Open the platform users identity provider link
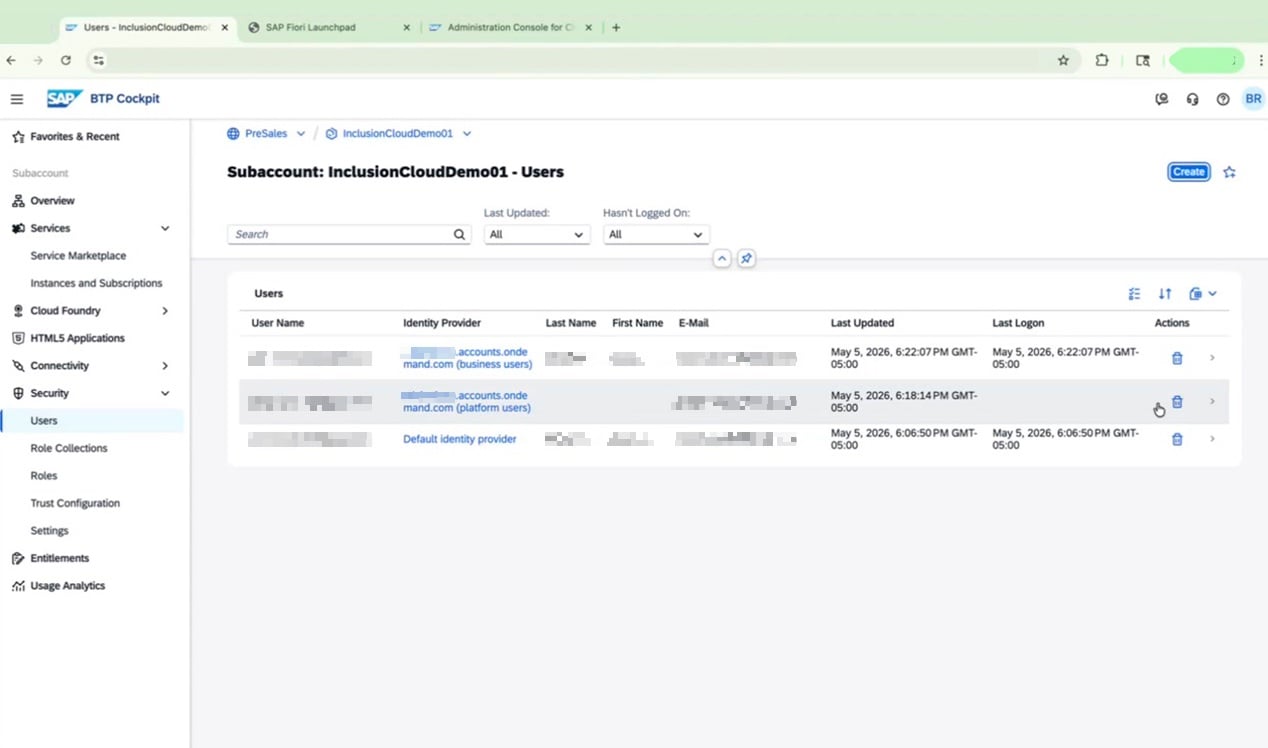This screenshot has width=1268, height=748. pos(466,402)
